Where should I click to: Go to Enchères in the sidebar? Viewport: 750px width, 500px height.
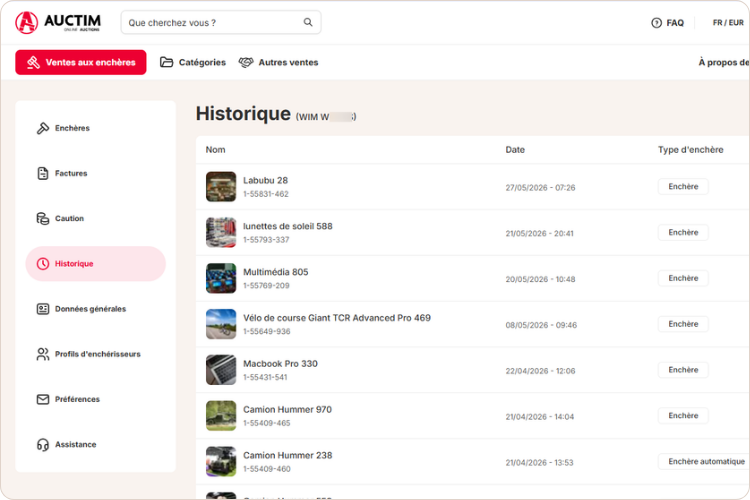pos(96,128)
